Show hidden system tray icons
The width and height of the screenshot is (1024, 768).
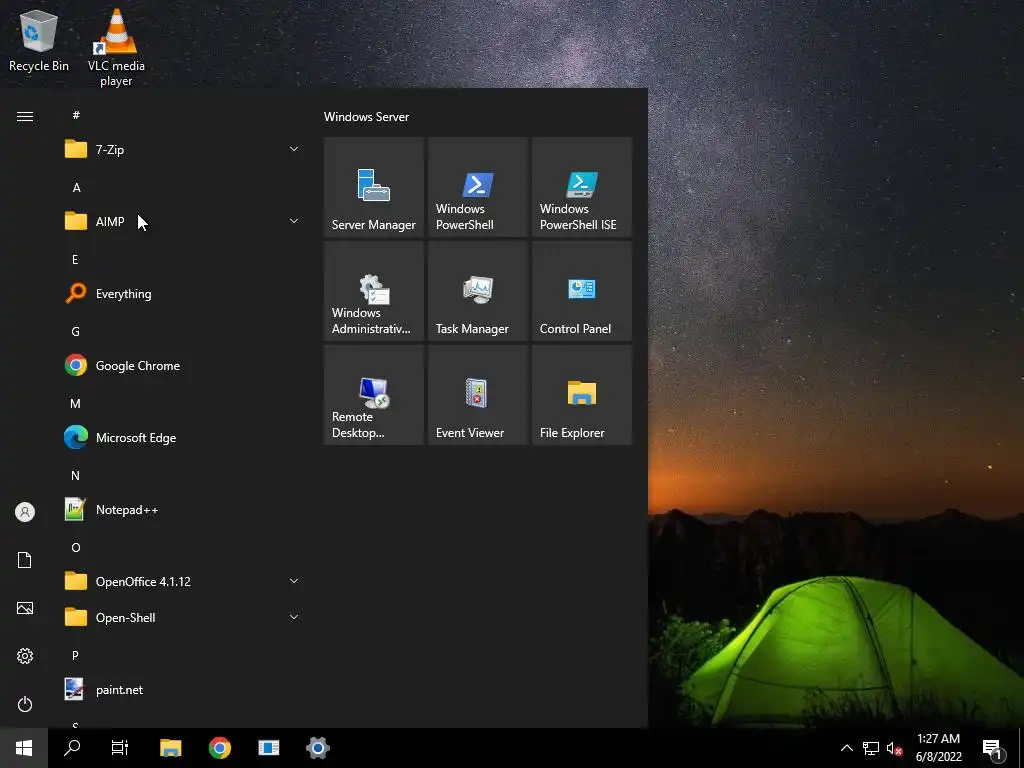[846, 748]
